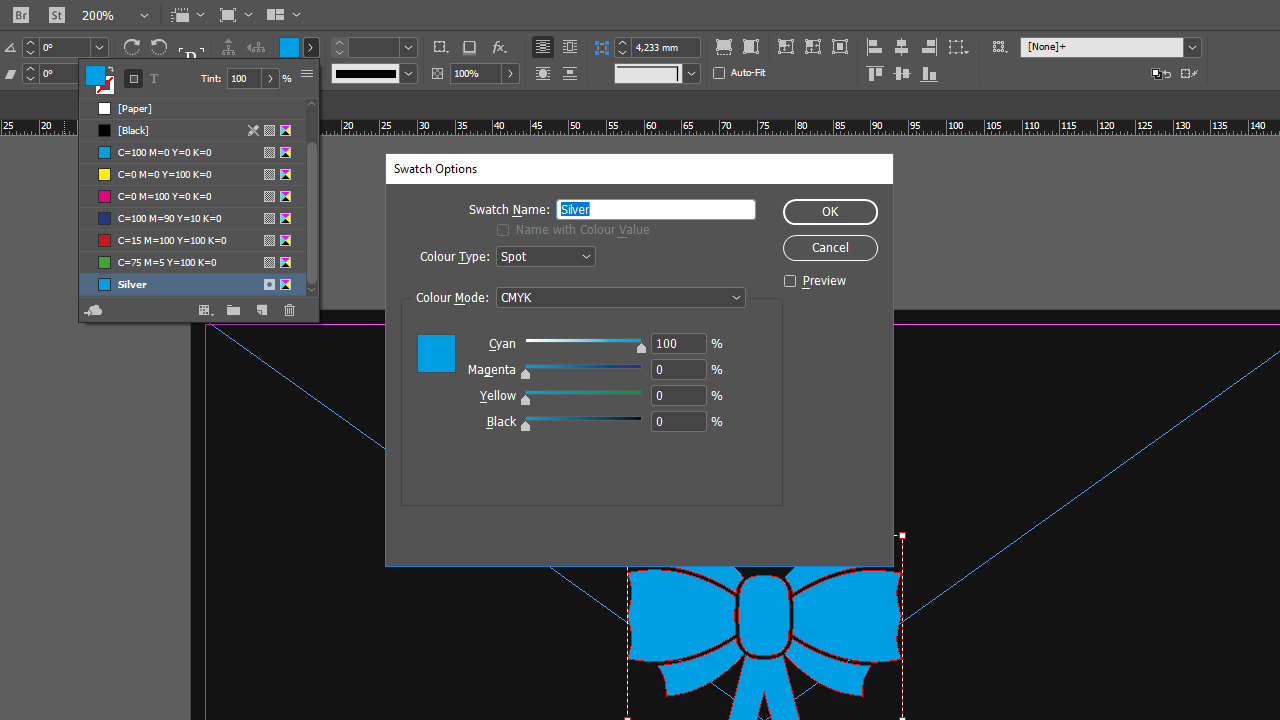Create a new colour group folder
The width and height of the screenshot is (1280, 720).
[233, 311]
